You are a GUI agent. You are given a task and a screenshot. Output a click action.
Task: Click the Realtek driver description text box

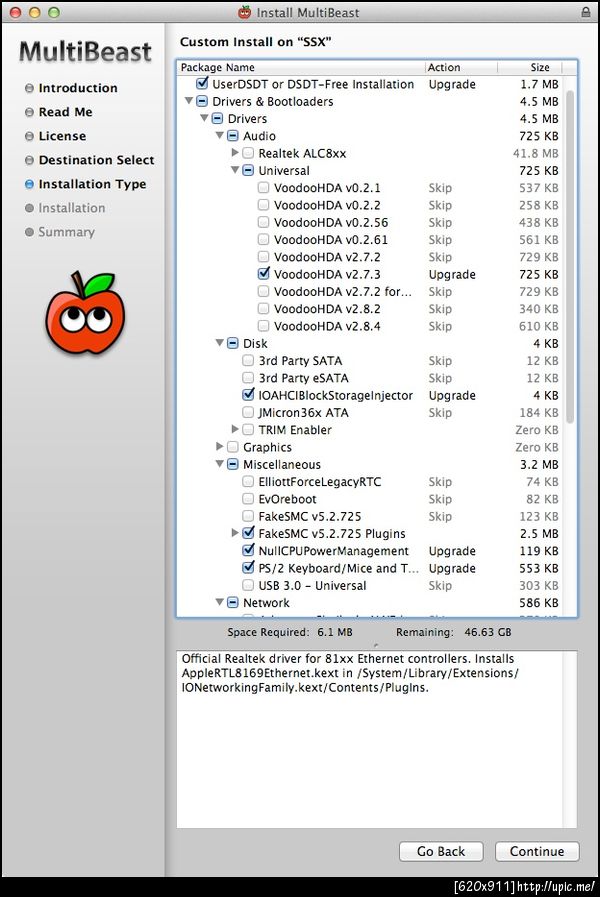click(x=376, y=739)
